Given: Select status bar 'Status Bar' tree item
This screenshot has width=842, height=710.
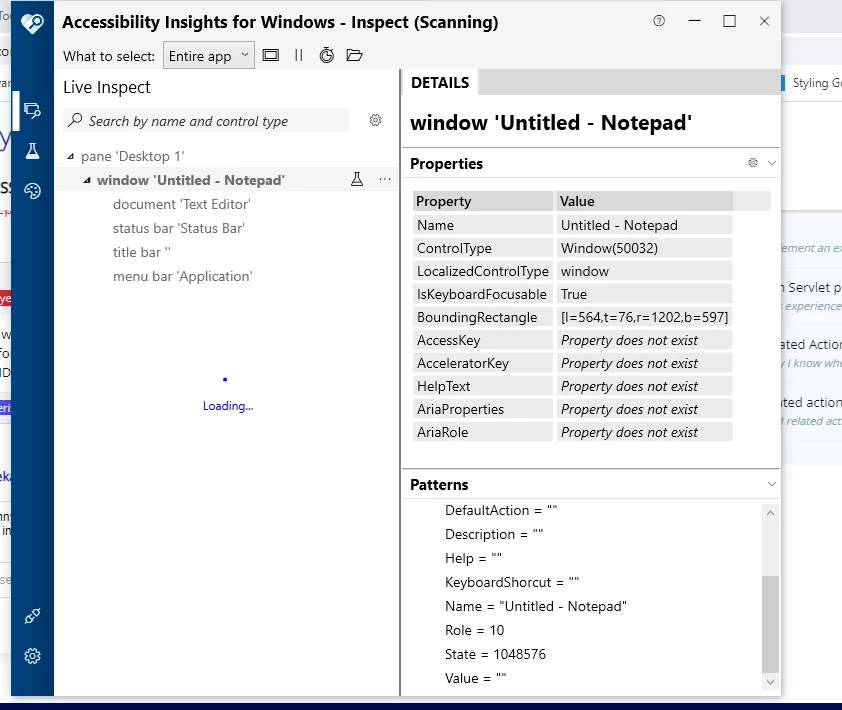Looking at the screenshot, I should (x=178, y=229).
